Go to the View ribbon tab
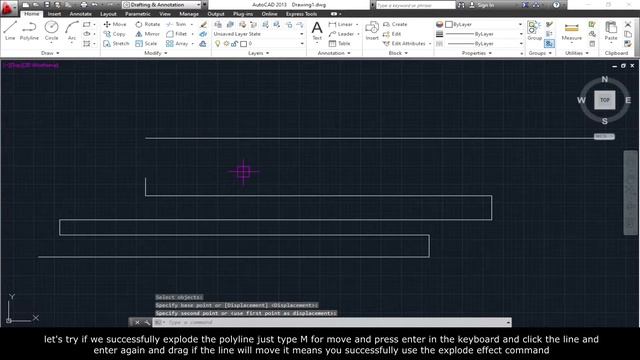The height and width of the screenshot is (360, 640). pyautogui.click(x=165, y=14)
